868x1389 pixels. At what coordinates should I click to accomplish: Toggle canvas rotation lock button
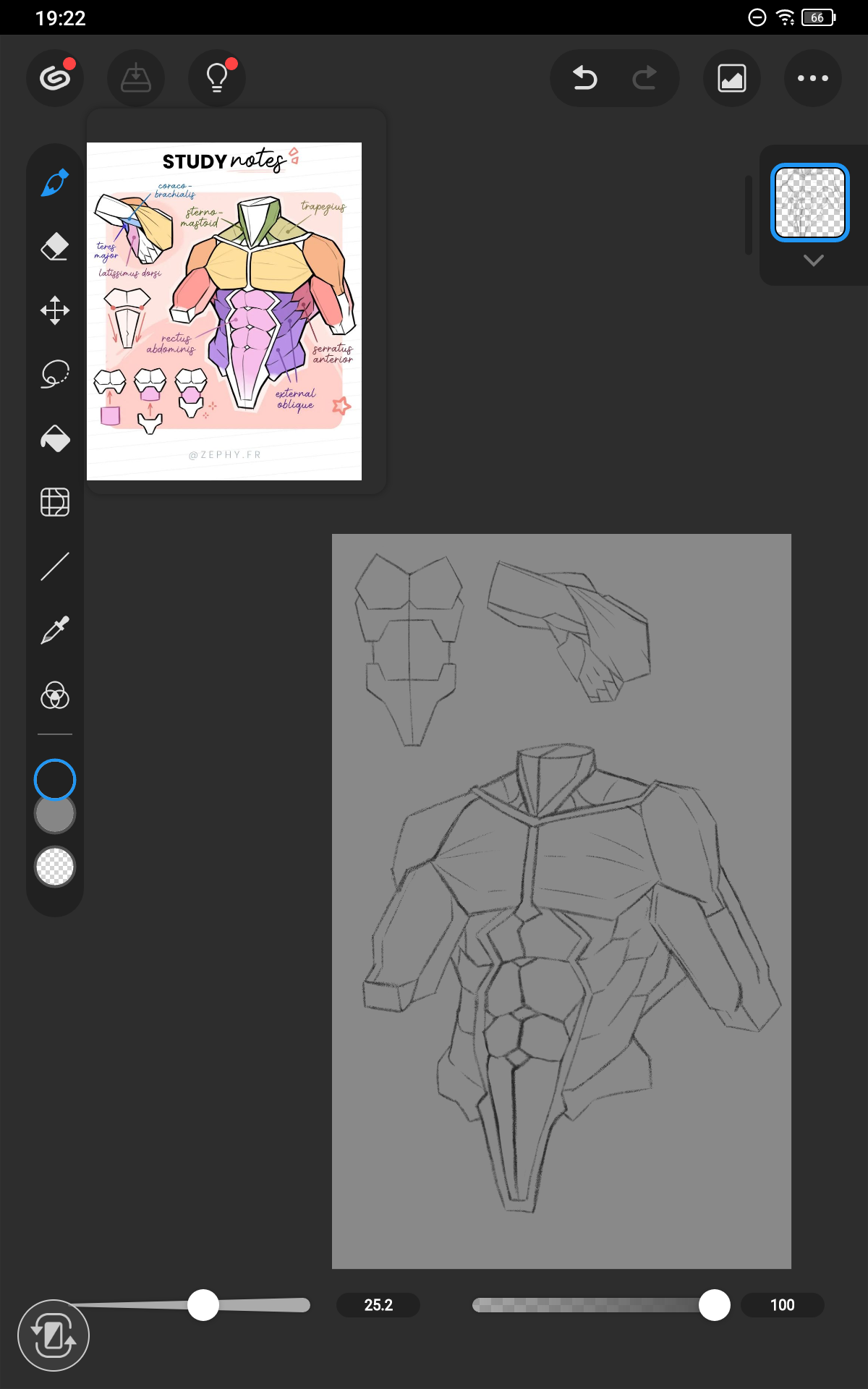tap(54, 1335)
